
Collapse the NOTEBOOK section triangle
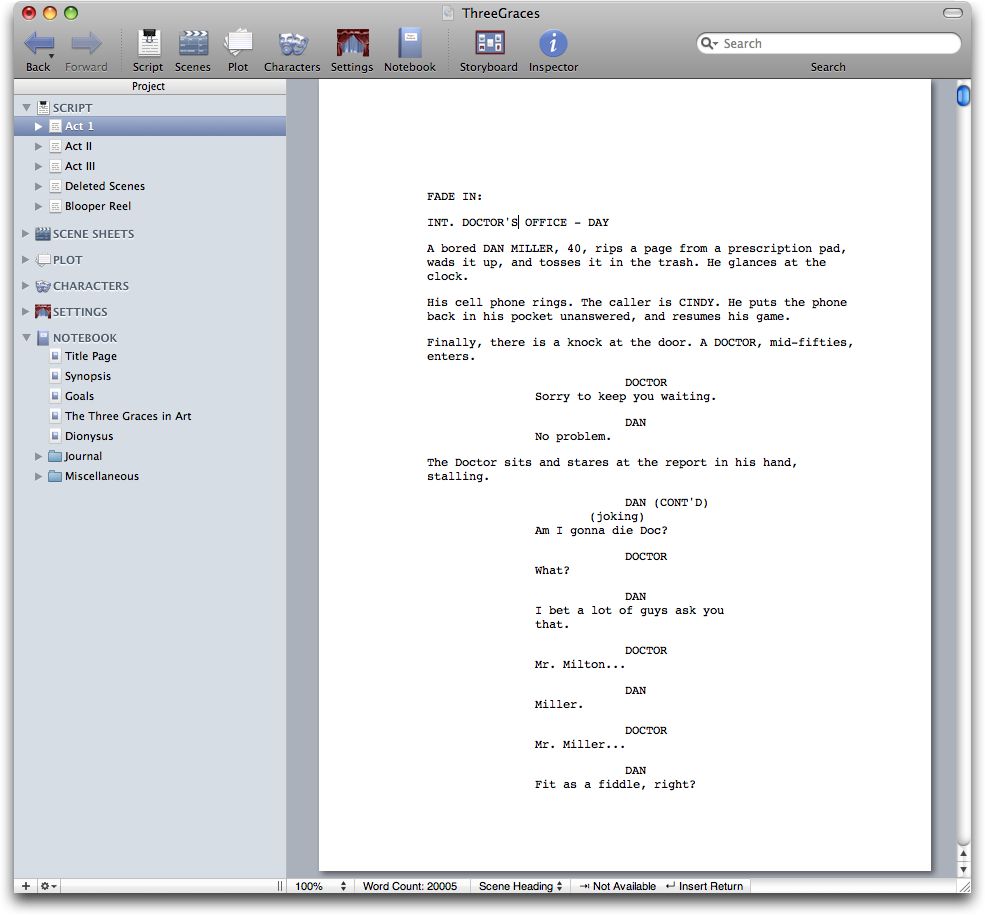pyautogui.click(x=26, y=337)
